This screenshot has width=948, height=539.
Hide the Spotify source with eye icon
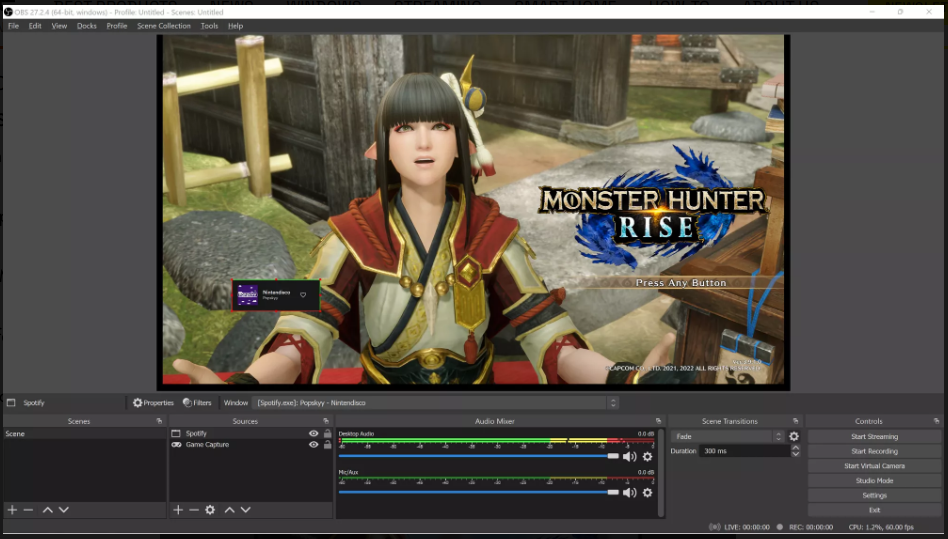[x=313, y=433]
